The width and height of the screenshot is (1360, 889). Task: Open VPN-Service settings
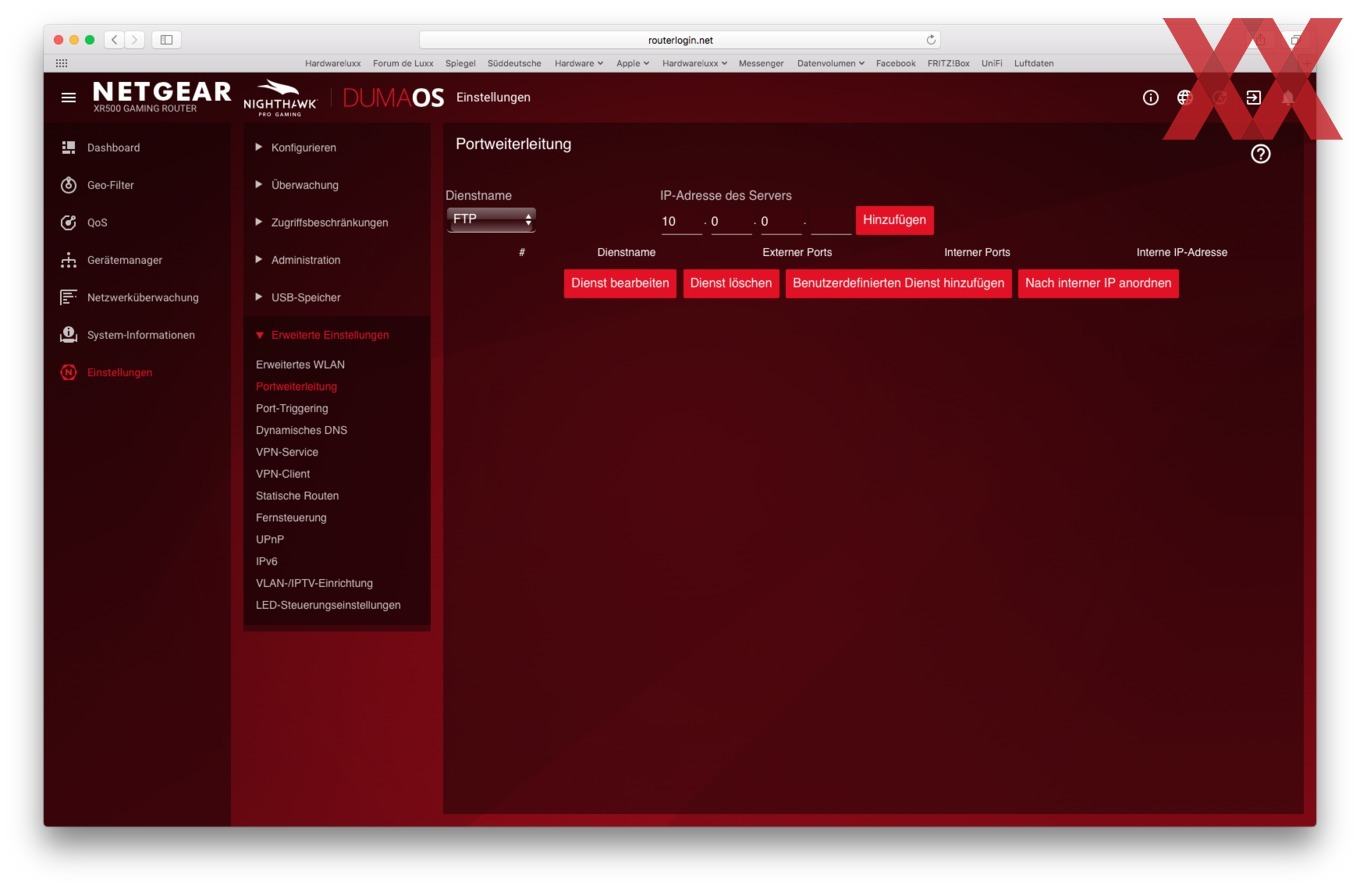[x=287, y=453]
